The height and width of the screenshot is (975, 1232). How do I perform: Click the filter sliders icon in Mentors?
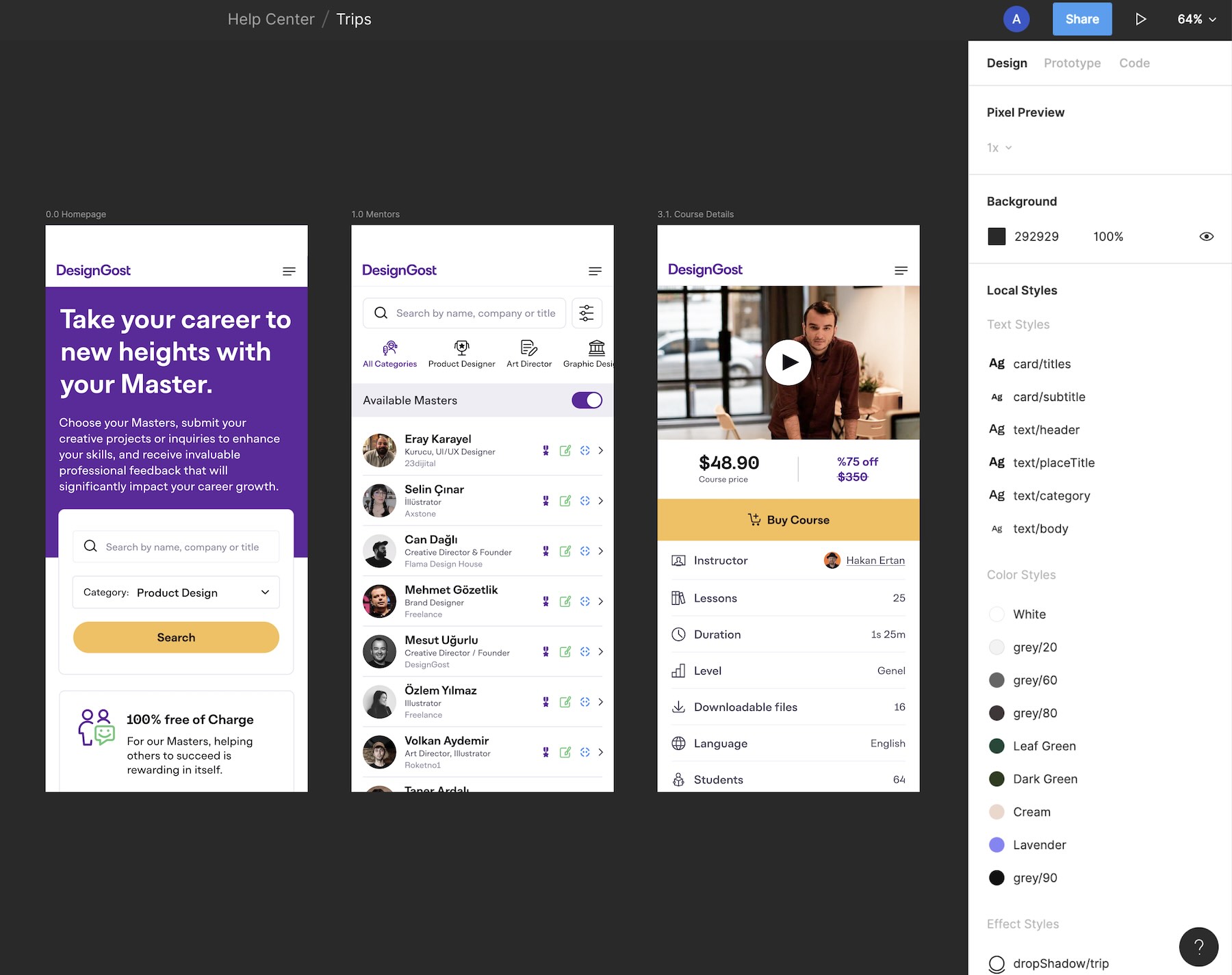(x=587, y=313)
